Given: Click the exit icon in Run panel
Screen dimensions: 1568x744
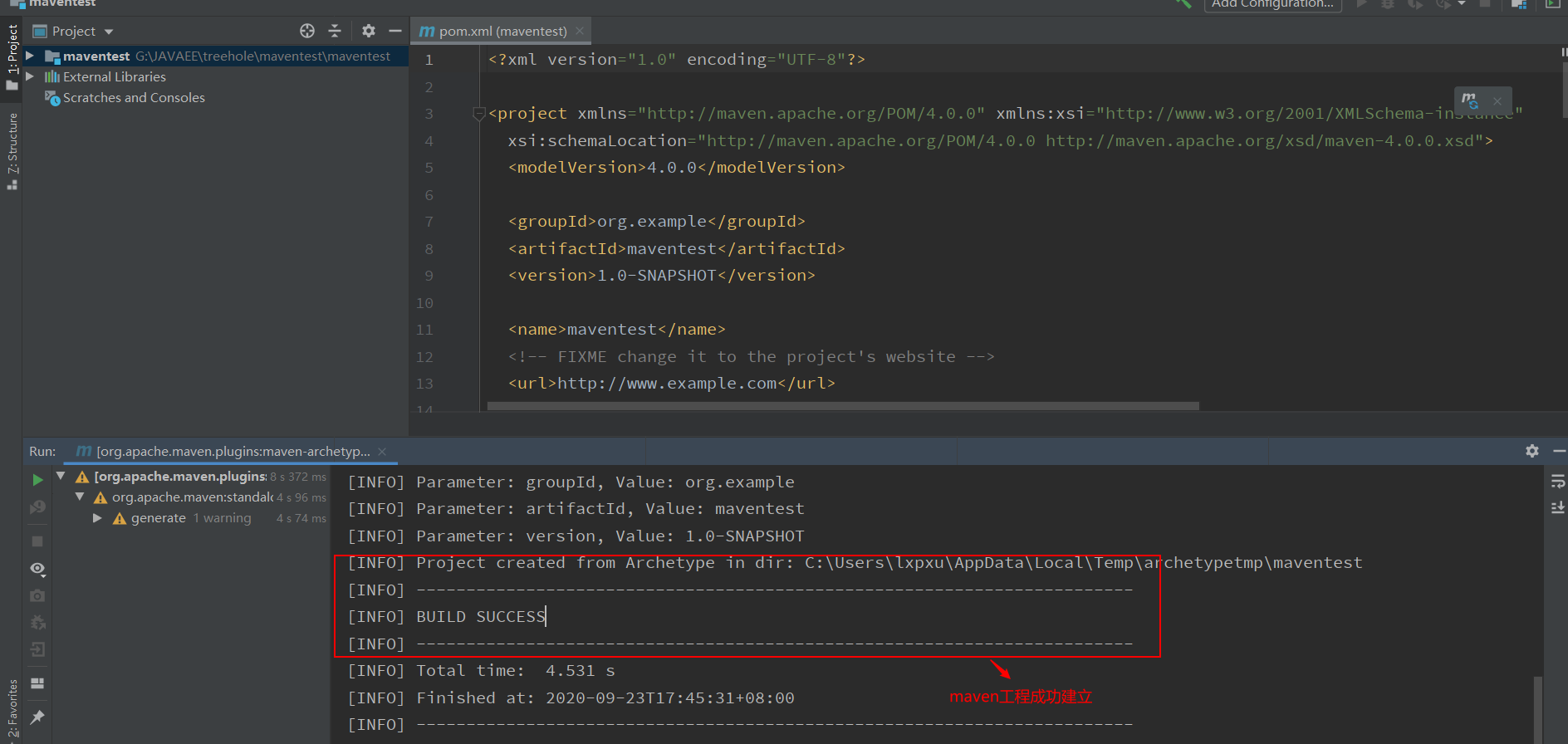Looking at the screenshot, I should click(37, 649).
